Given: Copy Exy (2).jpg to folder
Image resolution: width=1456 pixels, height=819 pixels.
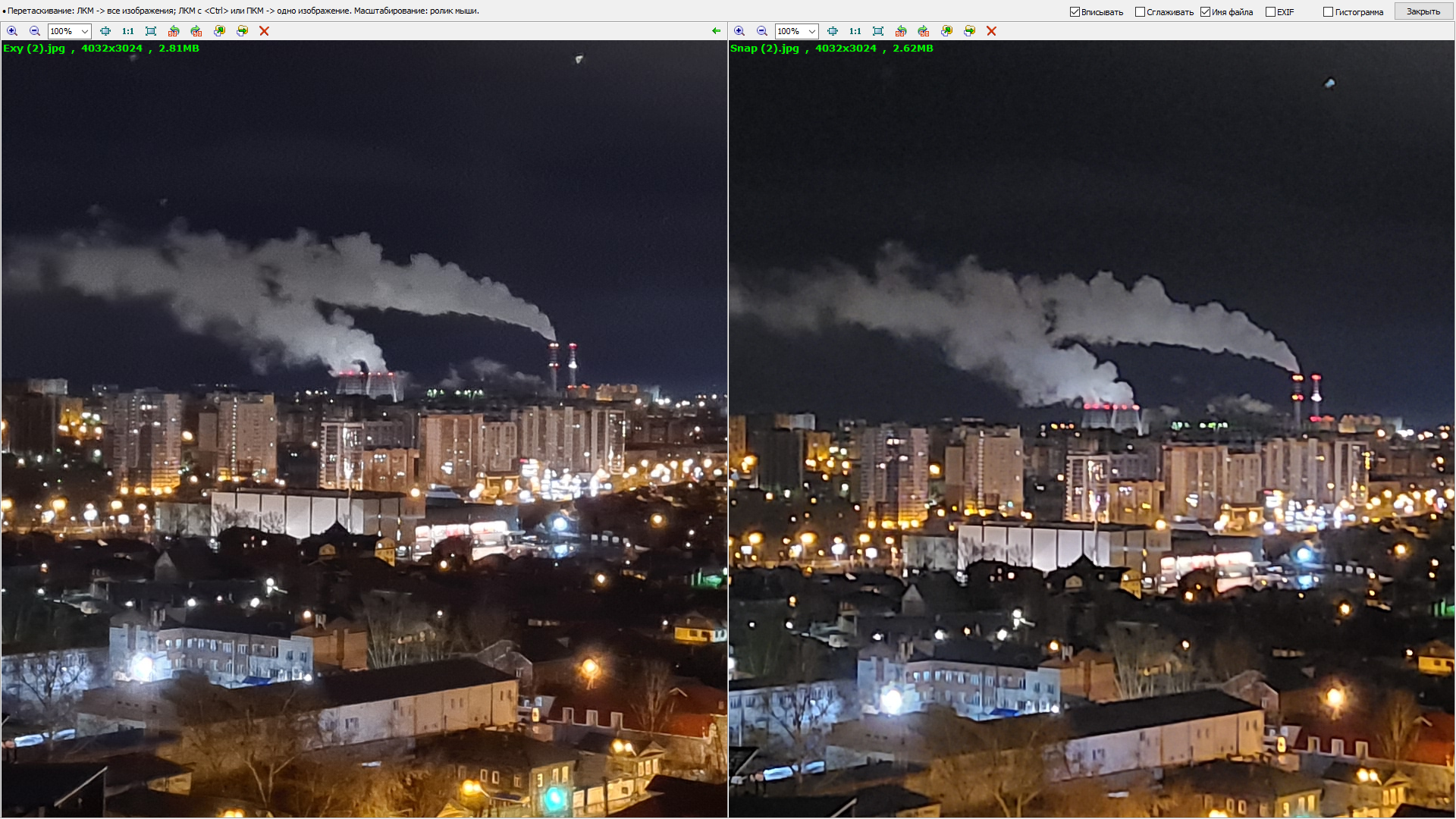Looking at the screenshot, I should (x=219, y=31).
